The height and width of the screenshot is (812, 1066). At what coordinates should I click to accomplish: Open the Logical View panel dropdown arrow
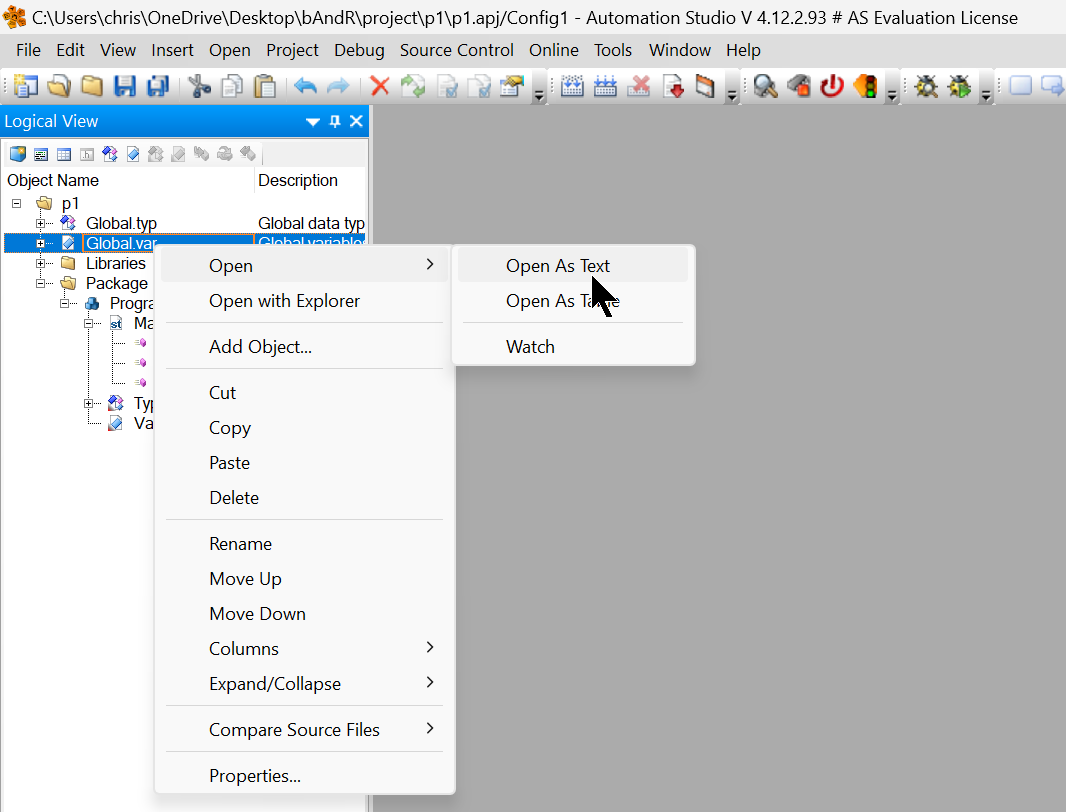(313, 122)
